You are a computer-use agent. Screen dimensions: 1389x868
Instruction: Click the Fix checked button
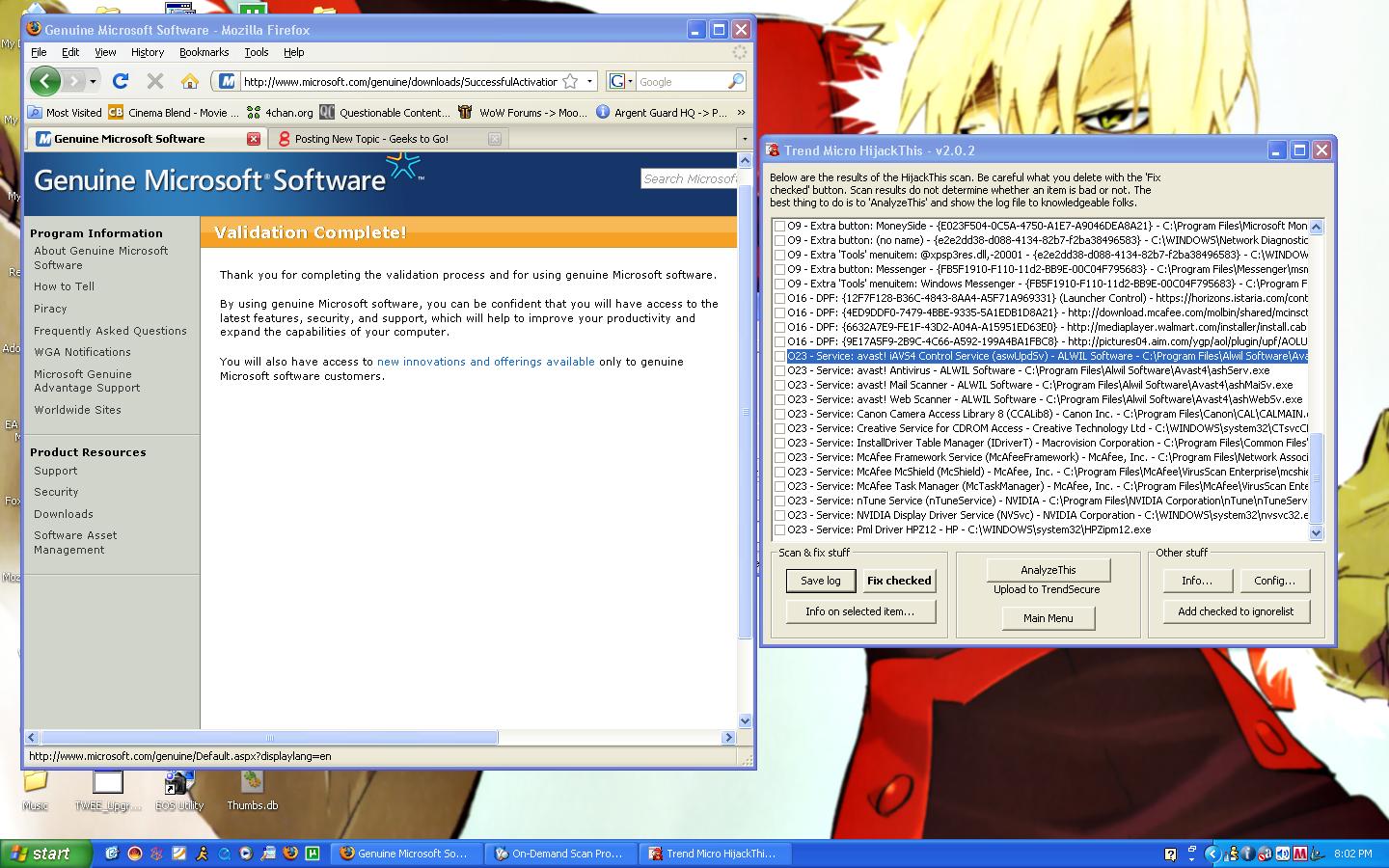[899, 581]
